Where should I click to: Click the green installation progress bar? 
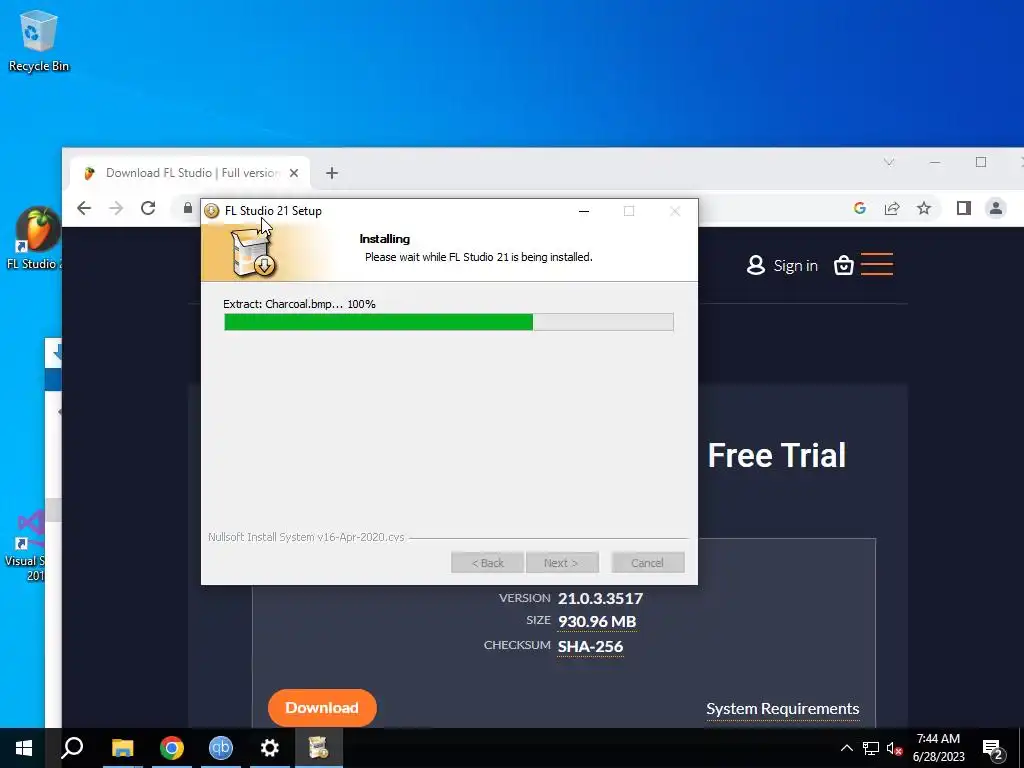click(x=449, y=322)
